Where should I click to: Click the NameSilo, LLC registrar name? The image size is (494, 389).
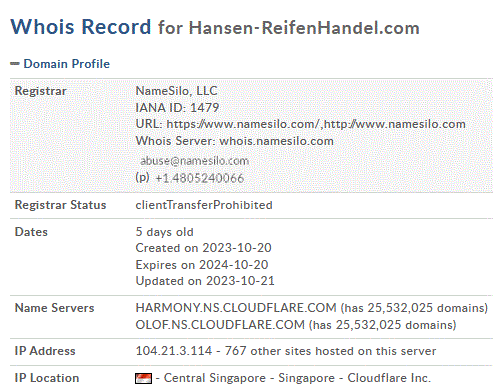pyautogui.click(x=176, y=91)
